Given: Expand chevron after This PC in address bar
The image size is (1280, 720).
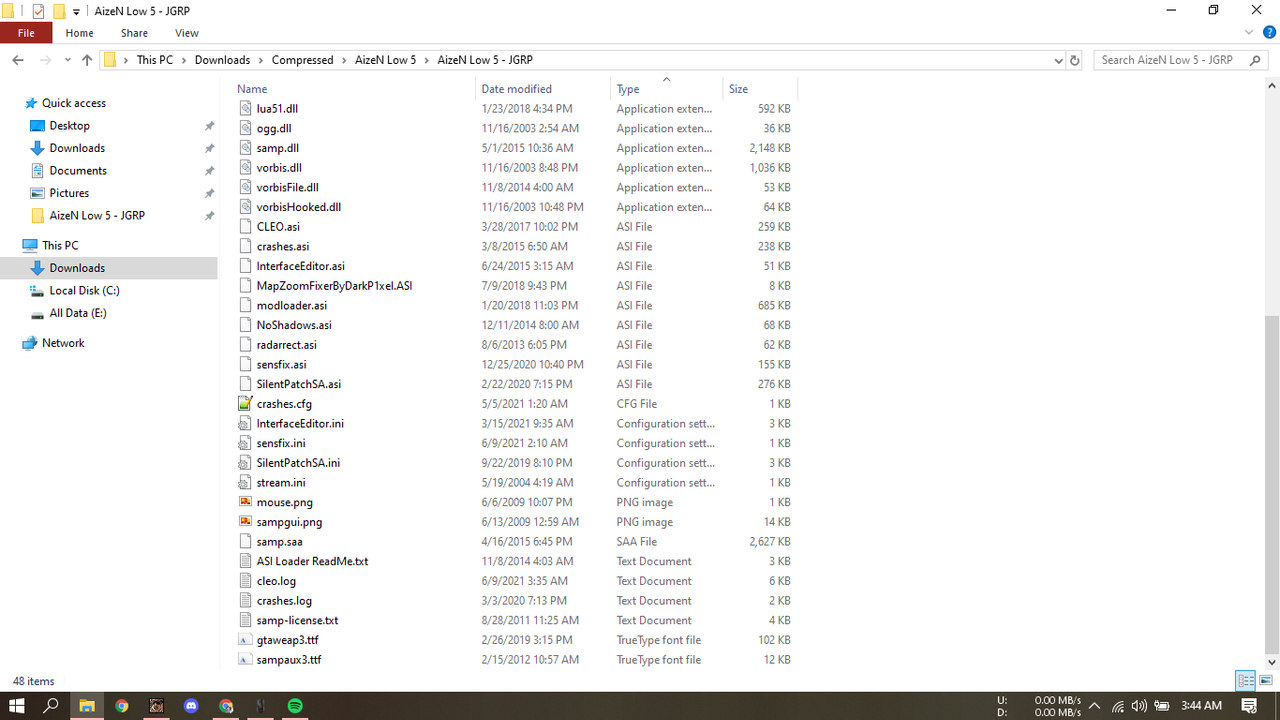Looking at the screenshot, I should tap(183, 60).
